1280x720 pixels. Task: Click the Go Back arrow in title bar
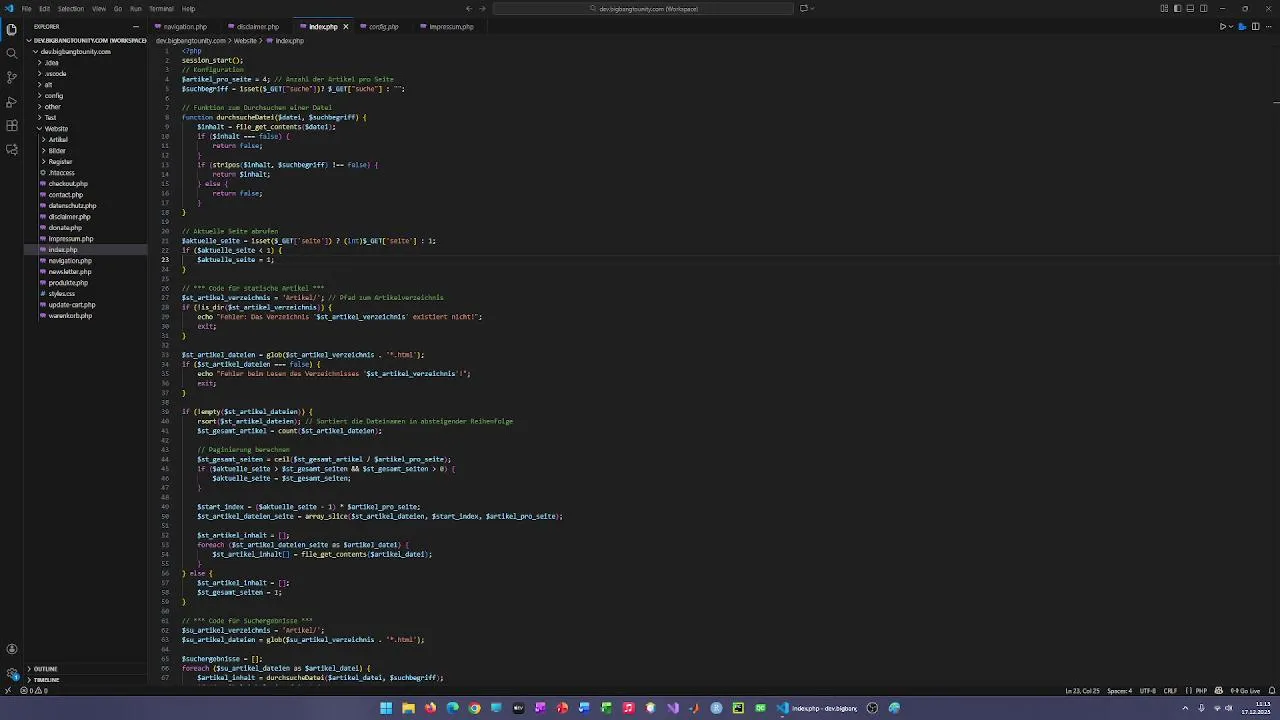coord(470,8)
